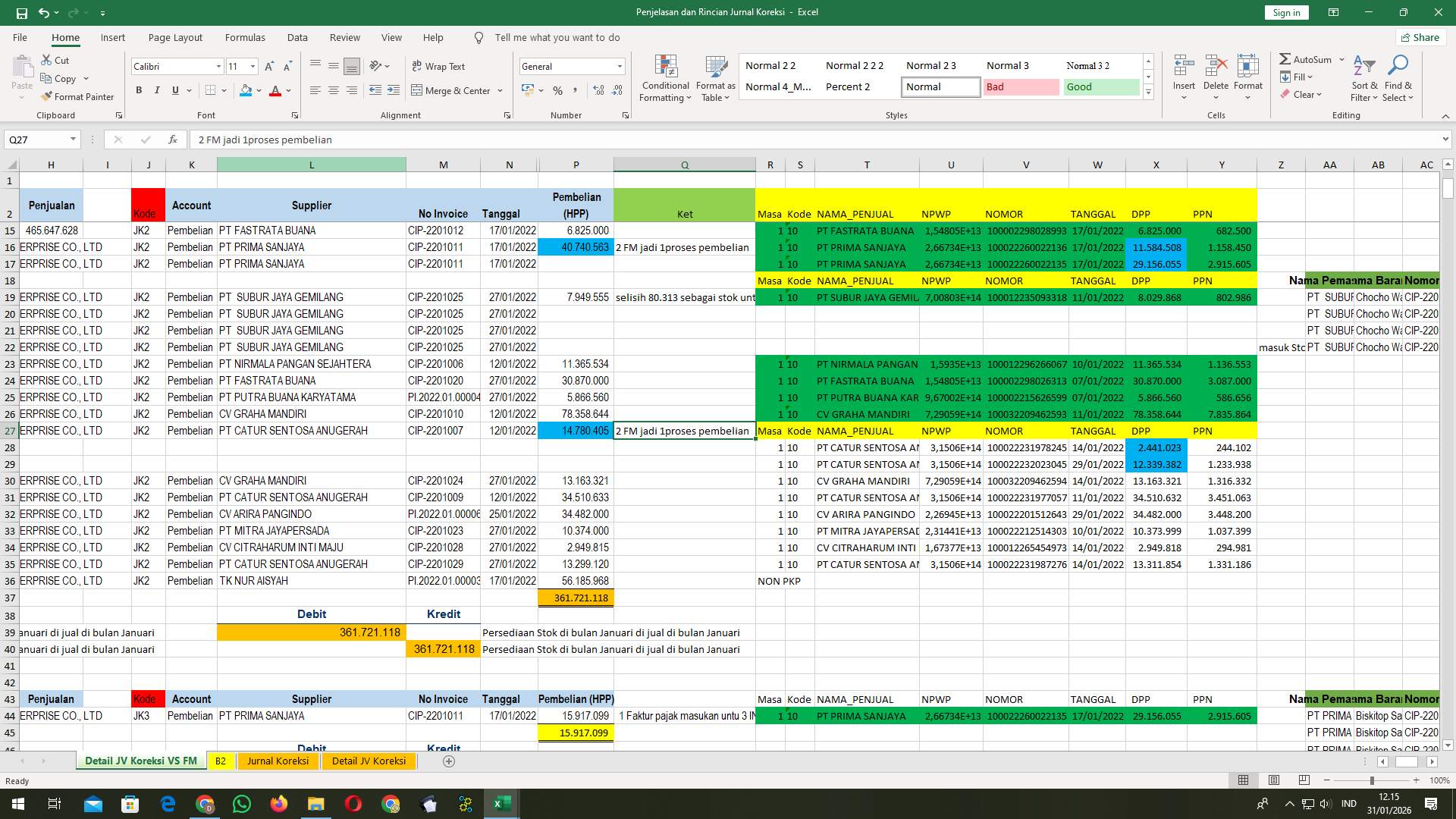Toggle italic formatting

(x=157, y=90)
